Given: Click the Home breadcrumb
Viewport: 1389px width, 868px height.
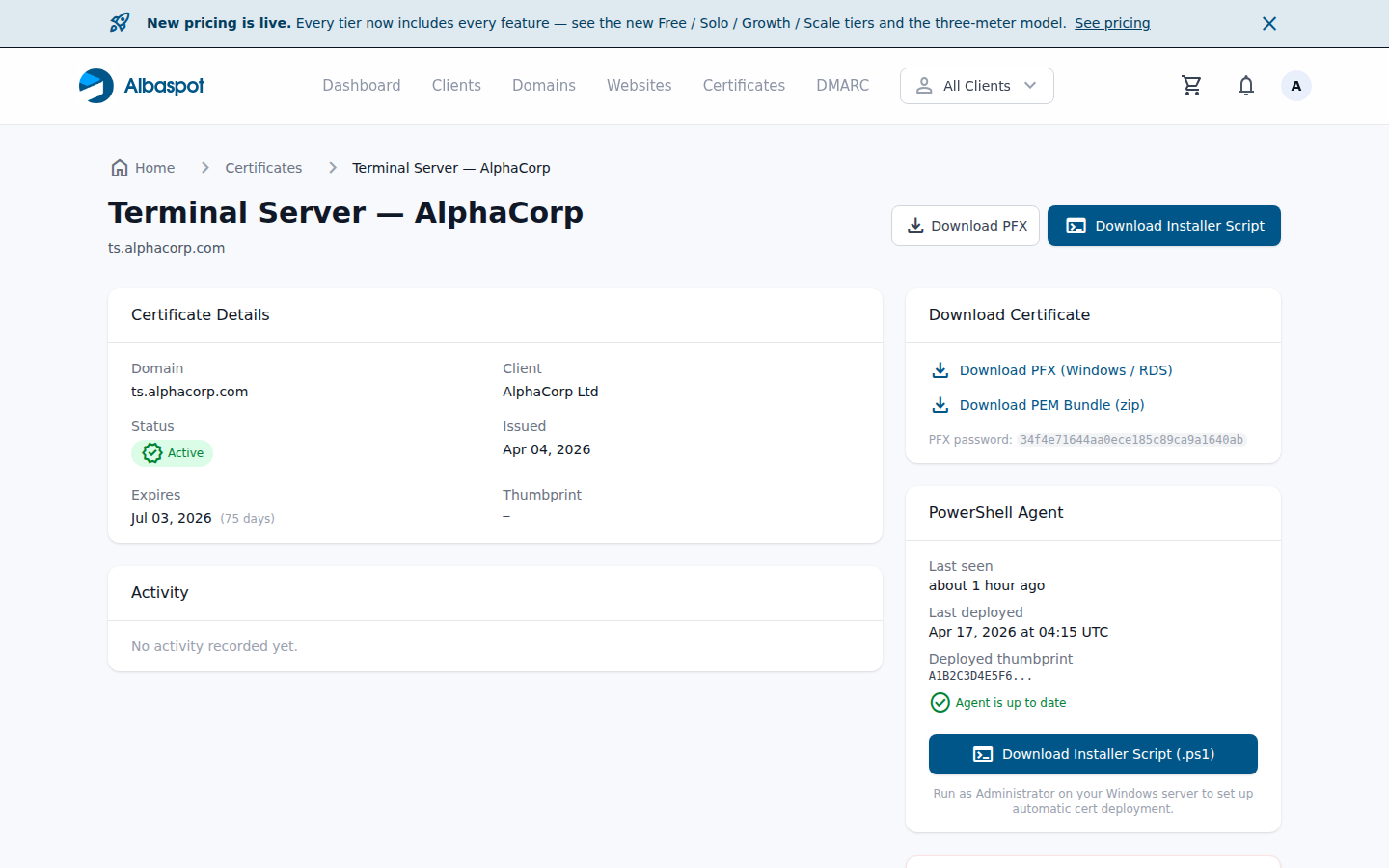Looking at the screenshot, I should tap(143, 168).
